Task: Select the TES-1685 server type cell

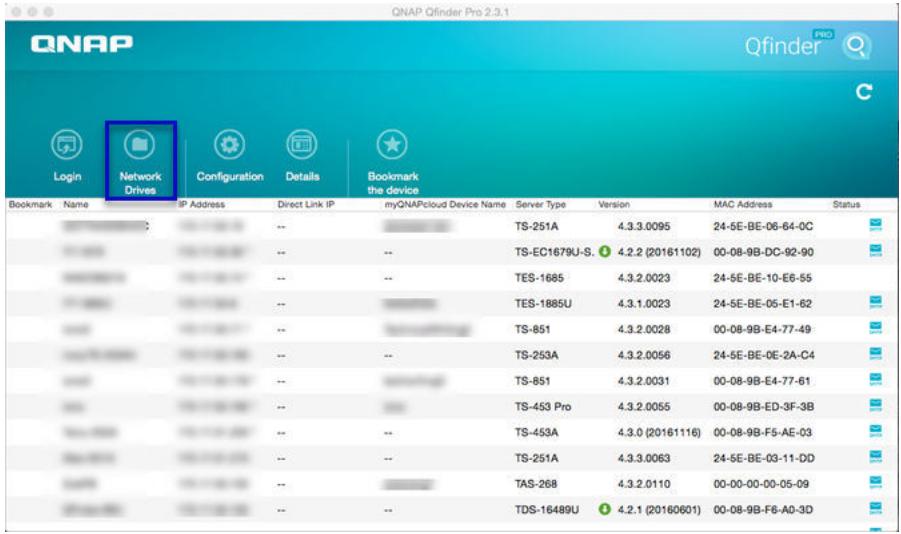Action: [539, 278]
